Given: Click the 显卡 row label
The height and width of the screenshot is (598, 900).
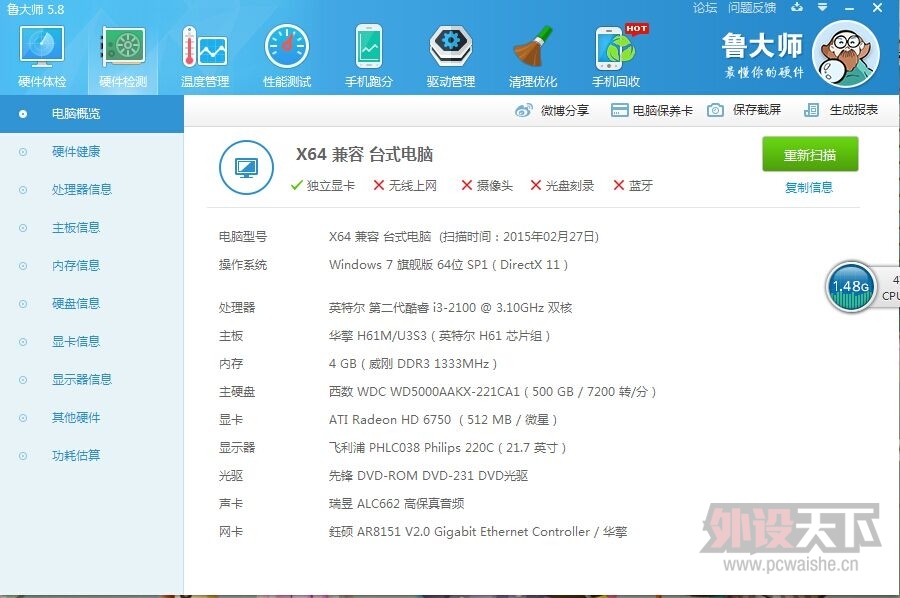Looking at the screenshot, I should click(x=231, y=420).
